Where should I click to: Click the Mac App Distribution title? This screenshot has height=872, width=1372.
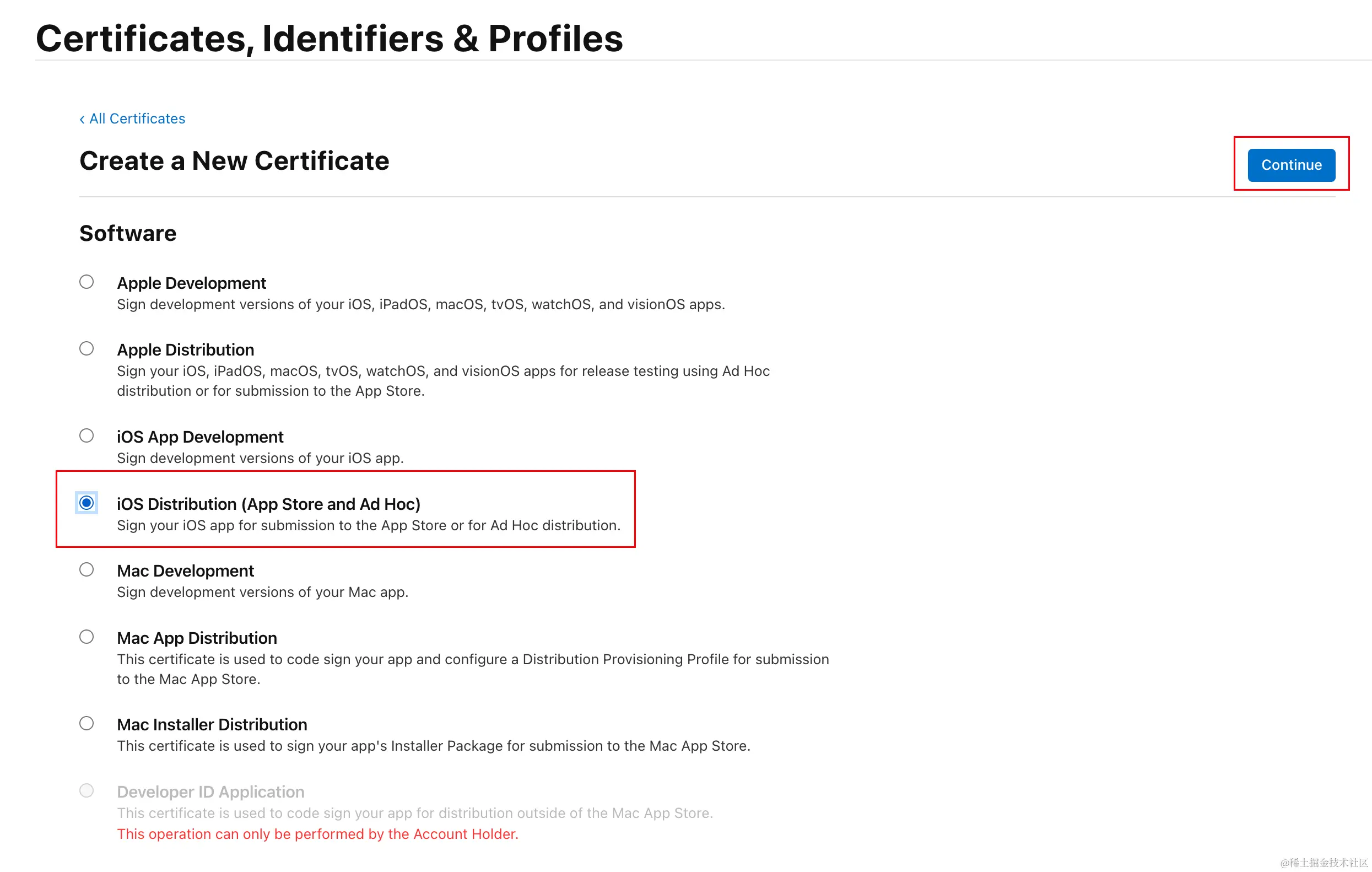[197, 638]
